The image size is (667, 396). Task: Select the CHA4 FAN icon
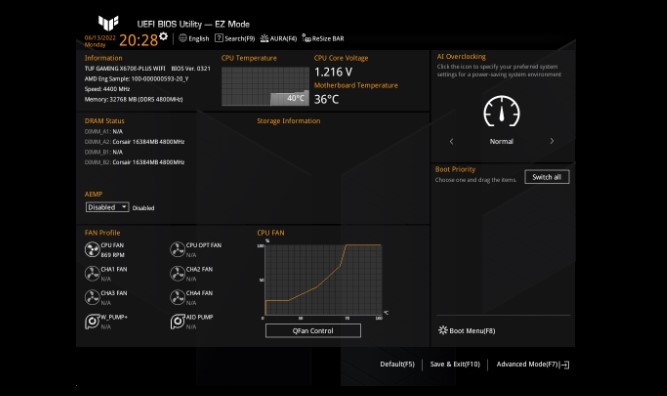coord(177,298)
